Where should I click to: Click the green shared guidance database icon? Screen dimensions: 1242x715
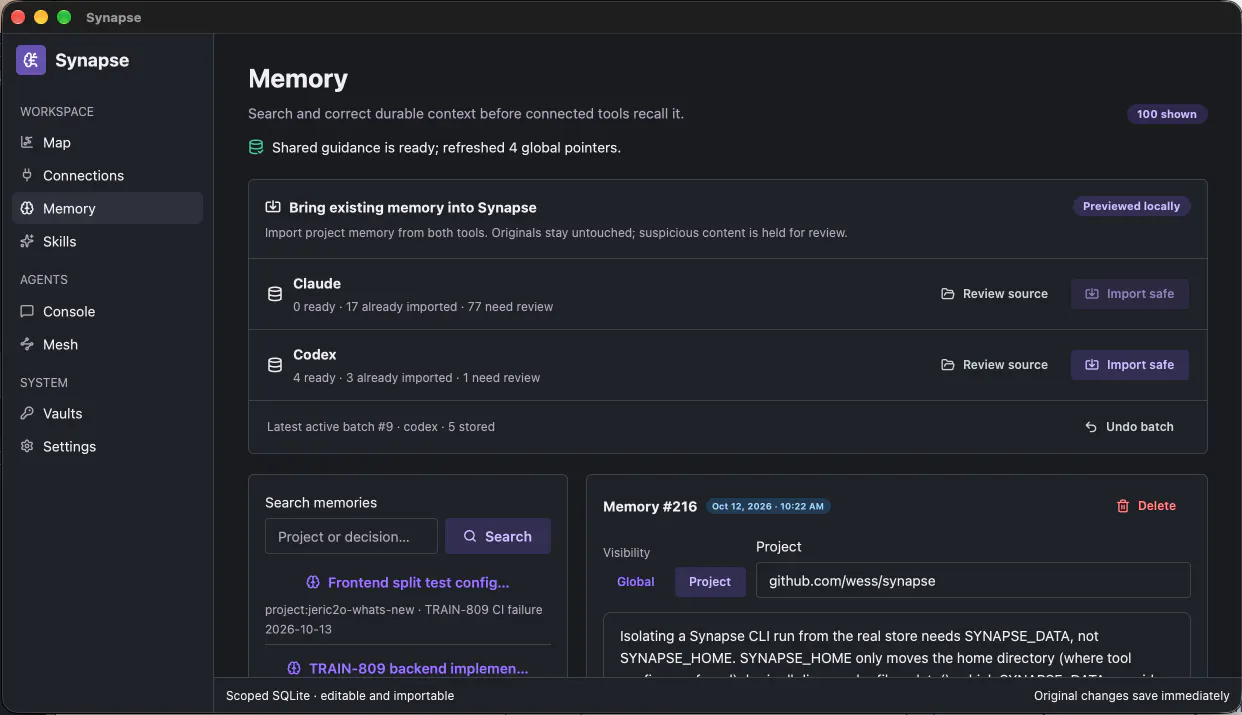pyautogui.click(x=256, y=148)
